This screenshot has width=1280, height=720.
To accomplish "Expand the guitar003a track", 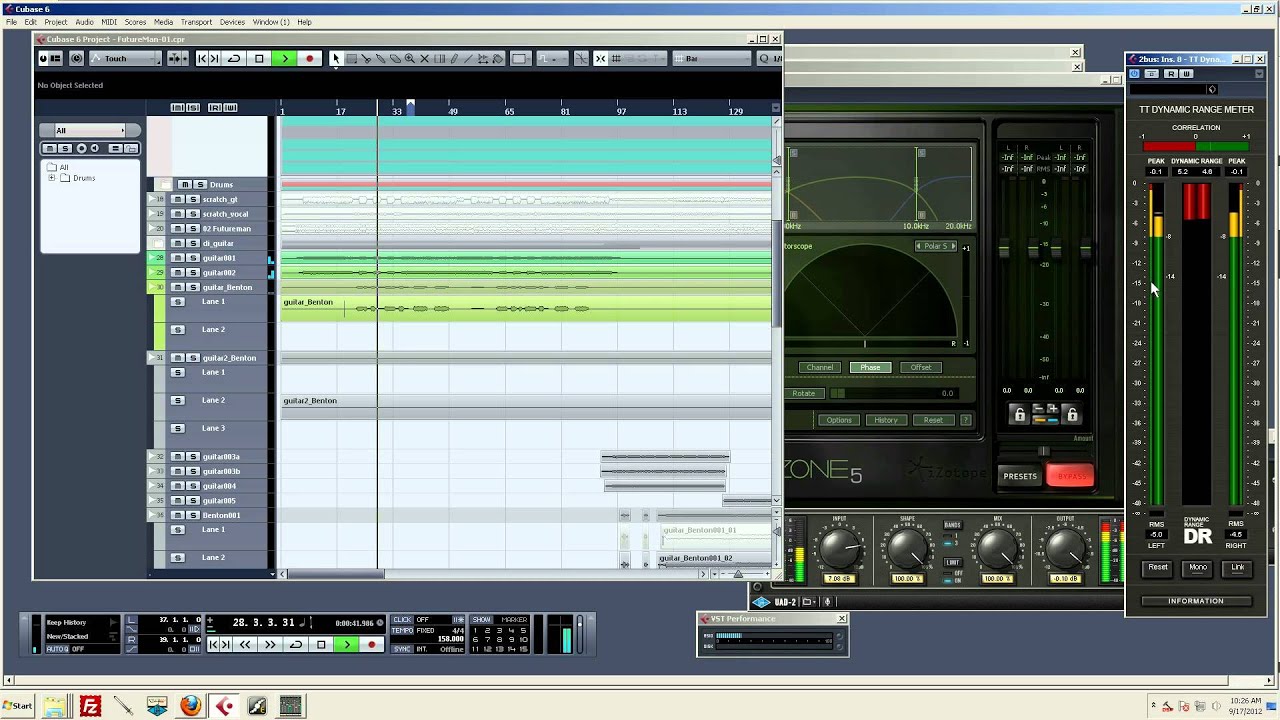I will [x=152, y=457].
